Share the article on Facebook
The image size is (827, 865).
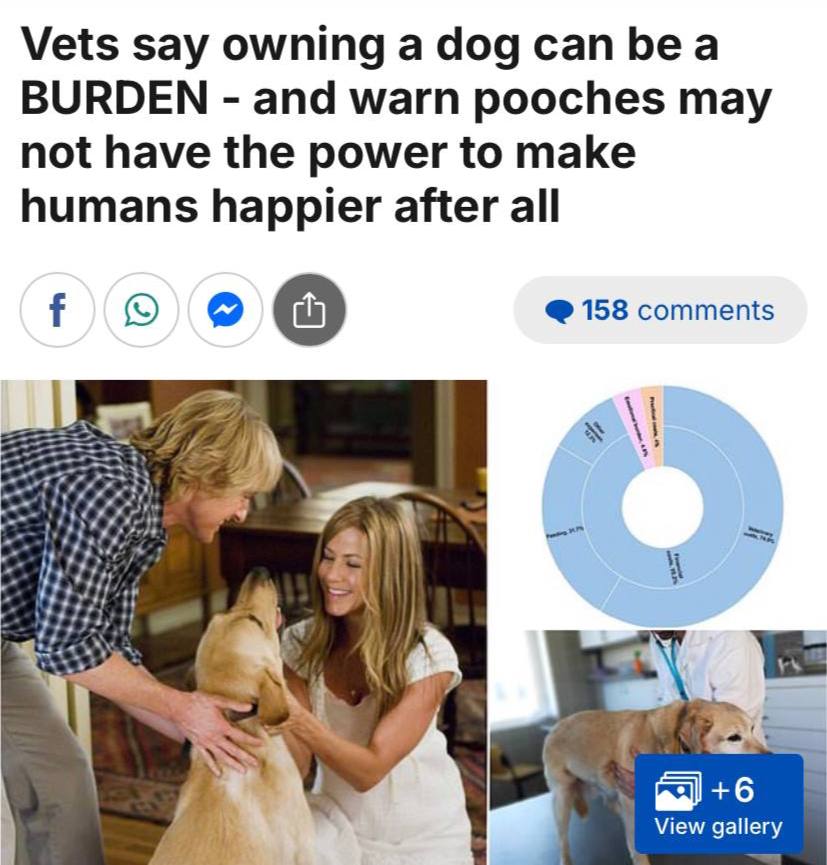point(57,309)
